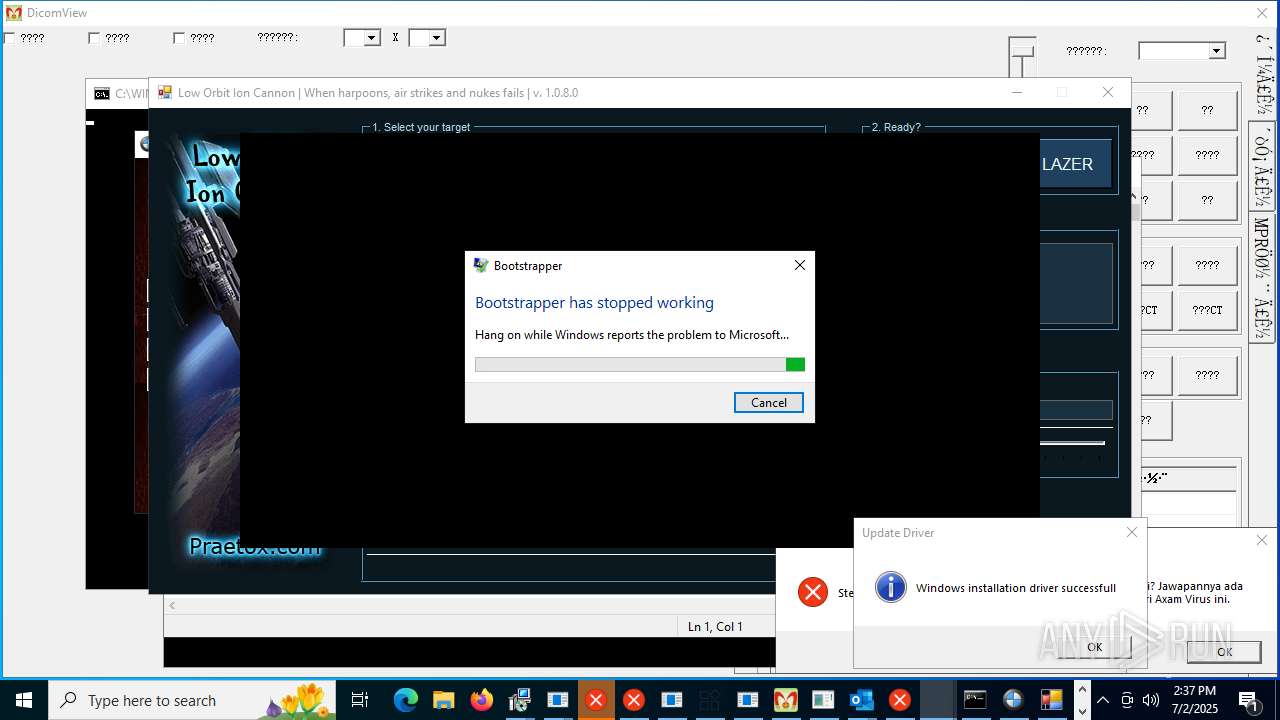Open the Windows Start menu
Viewport: 1280px width, 720px height.
[x=24, y=700]
